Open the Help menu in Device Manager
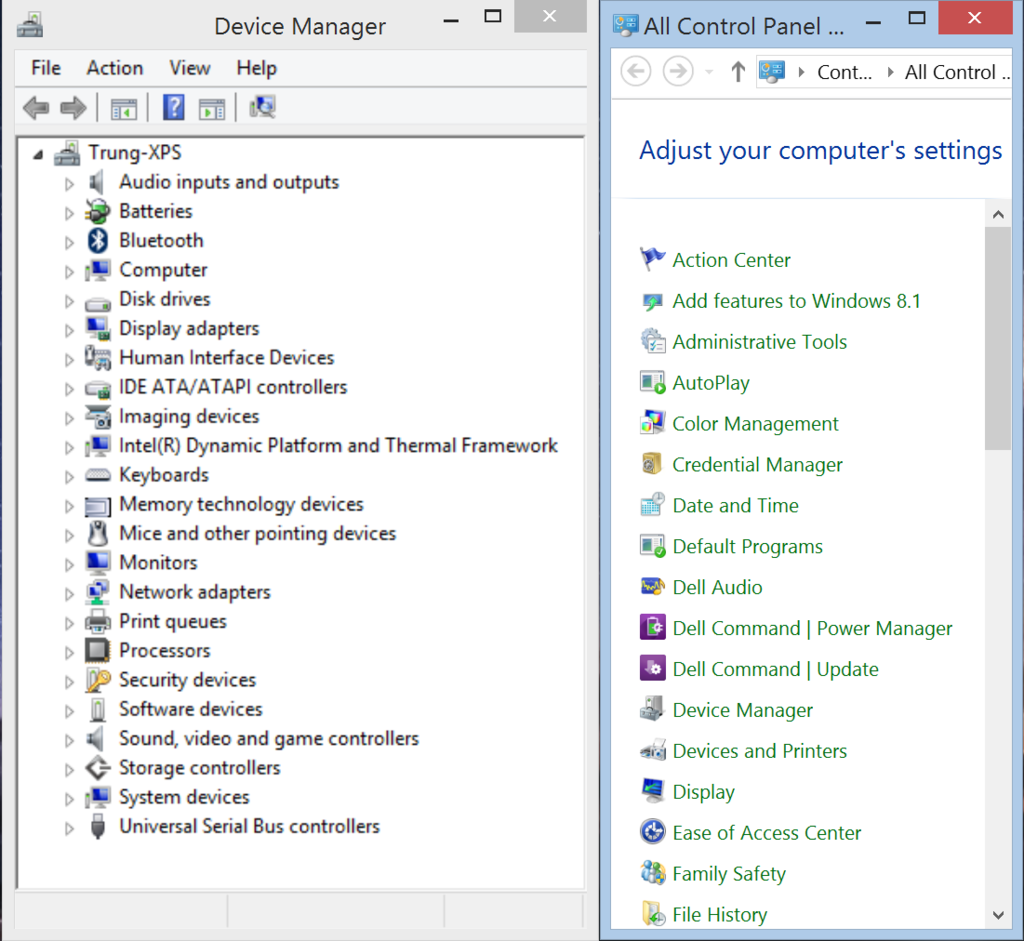The image size is (1024, 941). pos(257,68)
